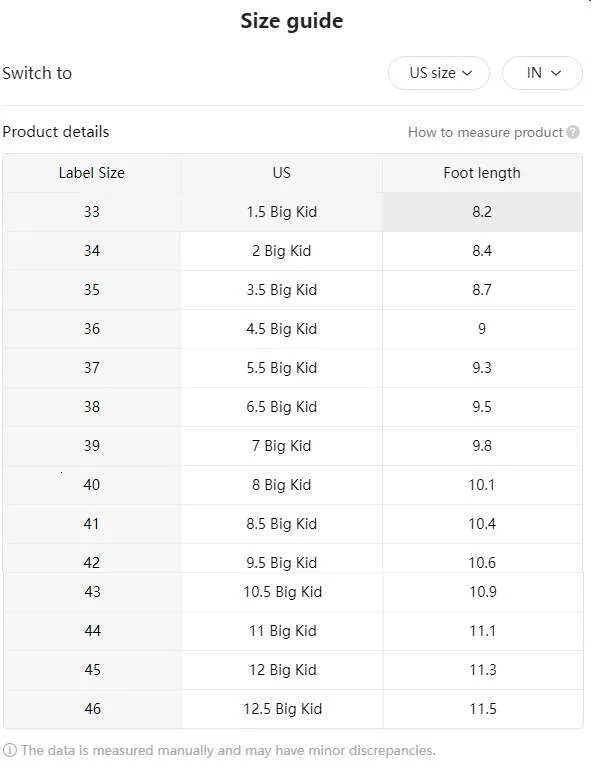
Task: Click the Product details label
Action: (56, 132)
